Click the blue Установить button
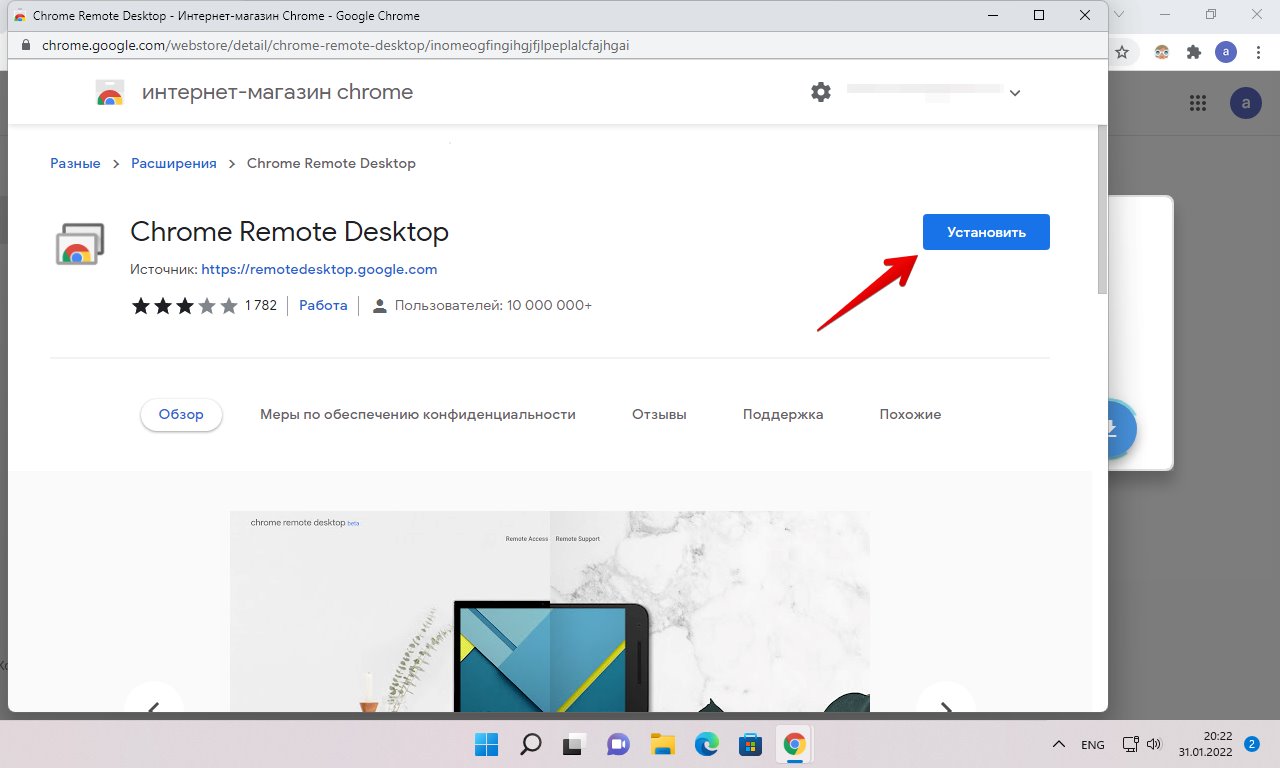1280x768 pixels. pyautogui.click(x=986, y=232)
